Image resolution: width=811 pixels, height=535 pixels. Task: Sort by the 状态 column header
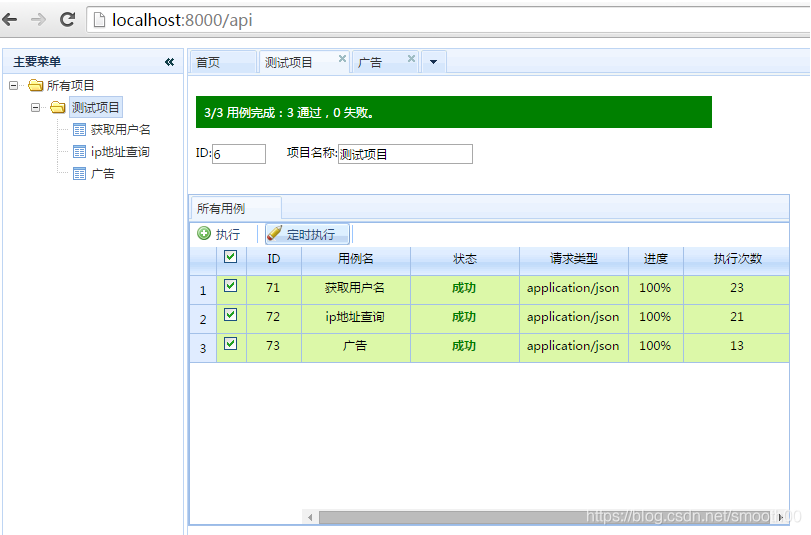coord(465,259)
